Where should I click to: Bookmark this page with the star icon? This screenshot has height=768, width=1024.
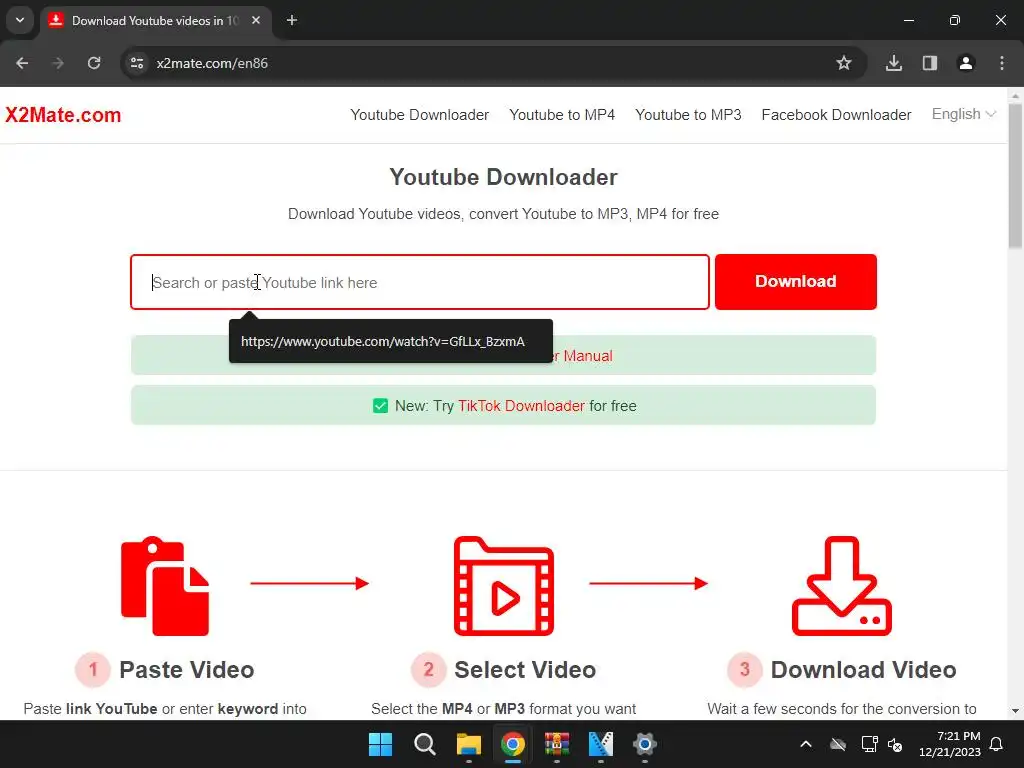844,63
